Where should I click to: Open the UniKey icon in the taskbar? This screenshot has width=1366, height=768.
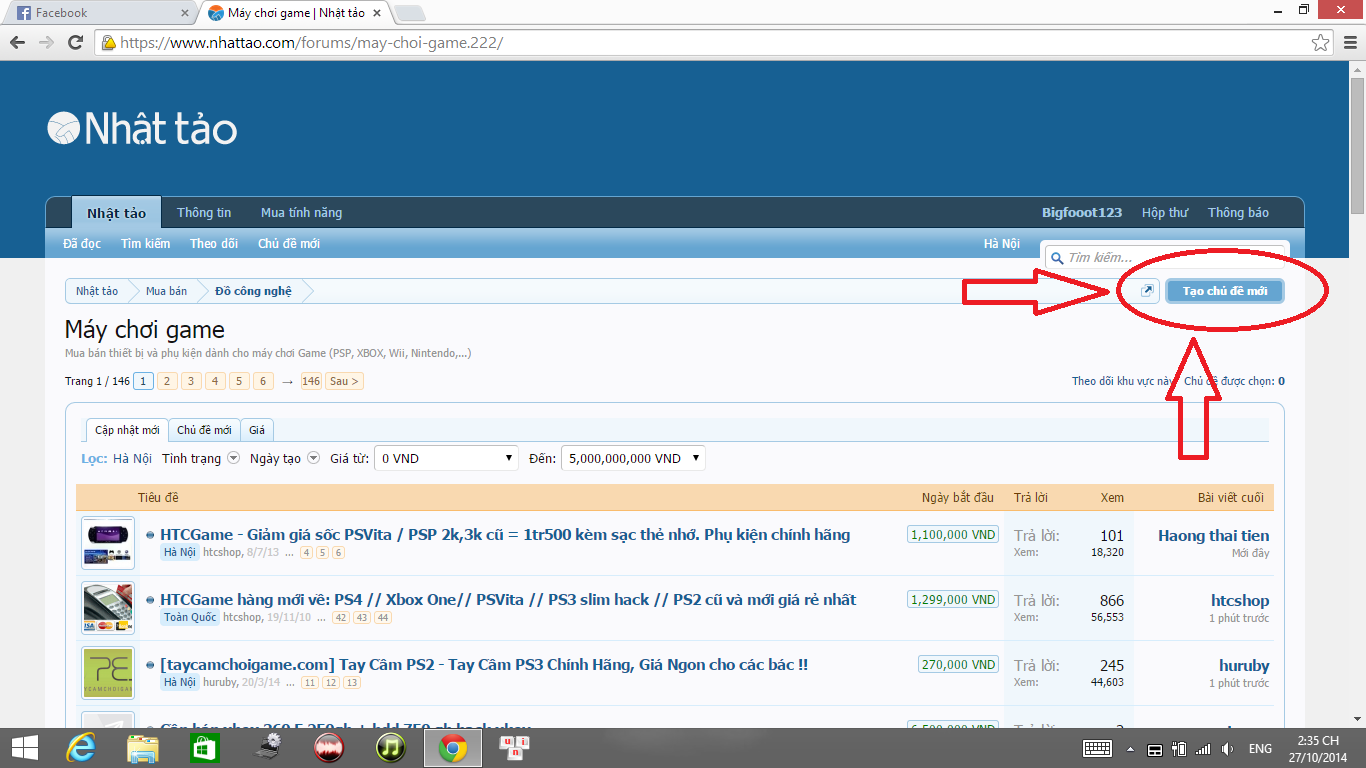(x=514, y=746)
